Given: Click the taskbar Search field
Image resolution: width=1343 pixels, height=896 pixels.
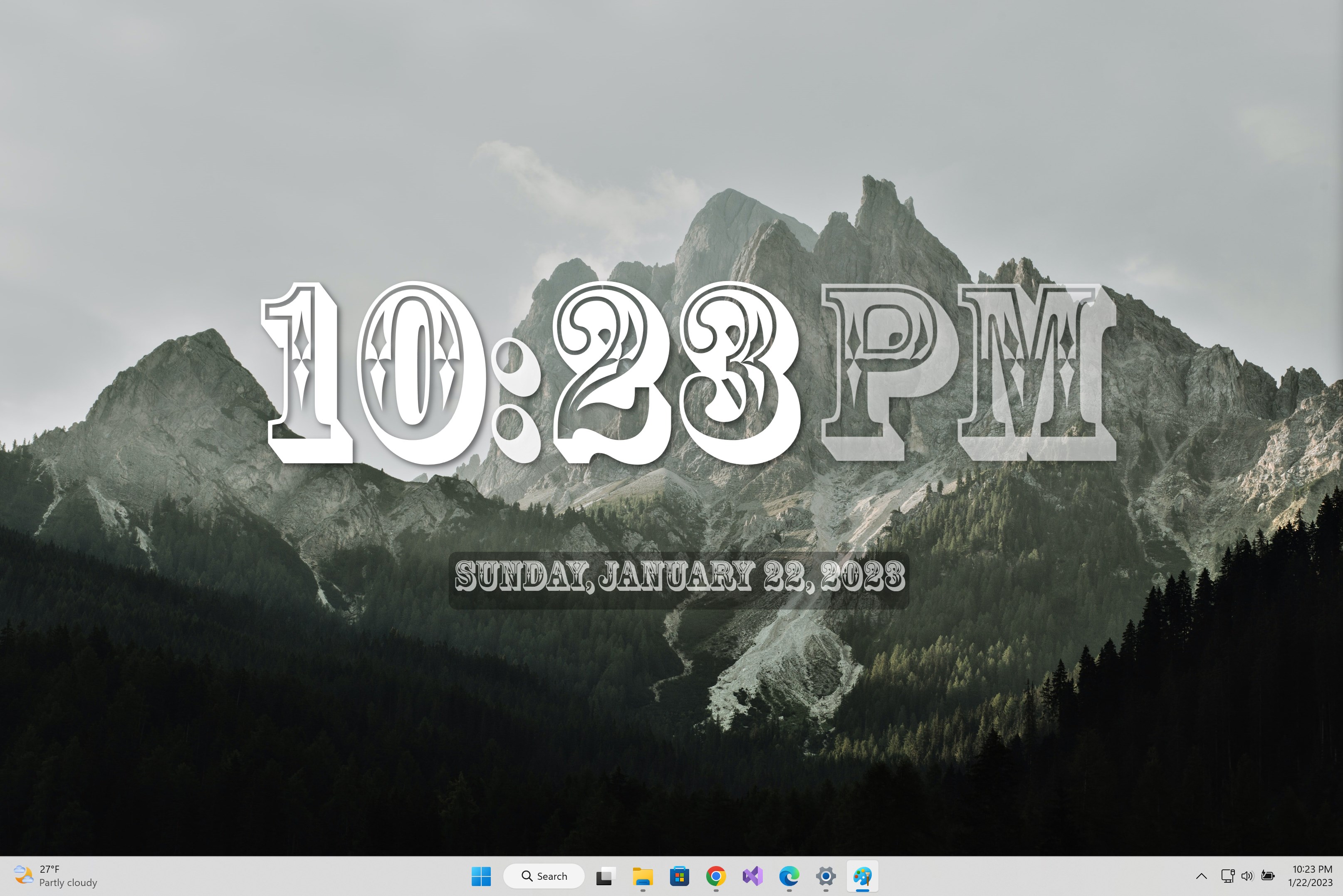Looking at the screenshot, I should [543, 876].
